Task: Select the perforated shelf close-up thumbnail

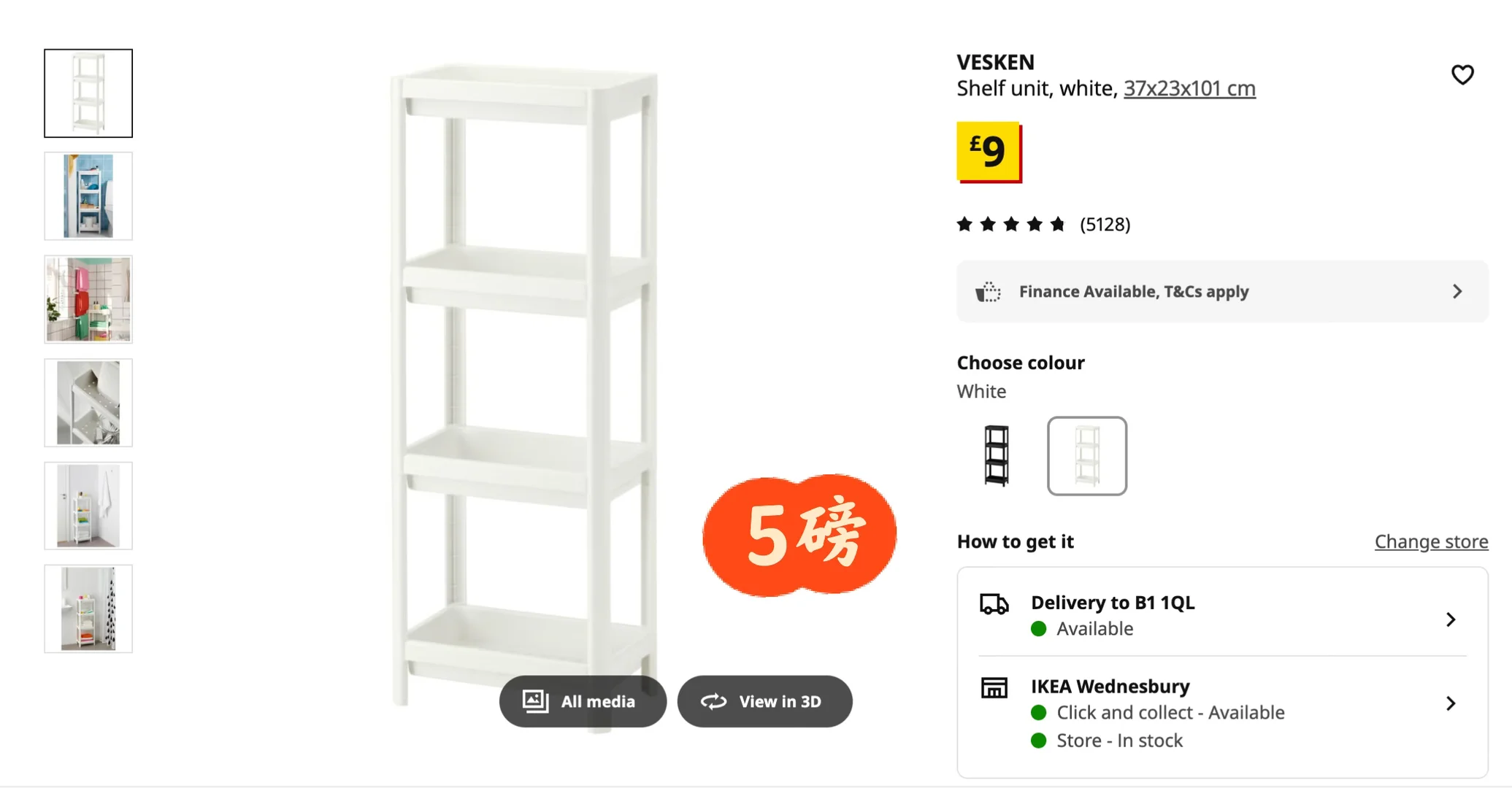Action: 88,403
